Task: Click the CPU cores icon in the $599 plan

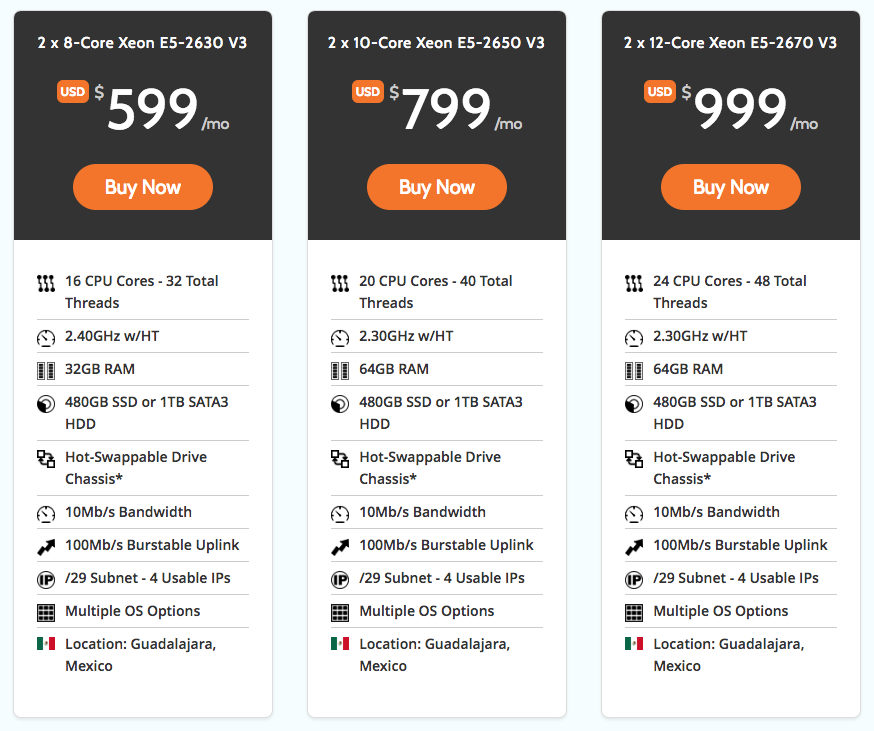Action: [46, 283]
